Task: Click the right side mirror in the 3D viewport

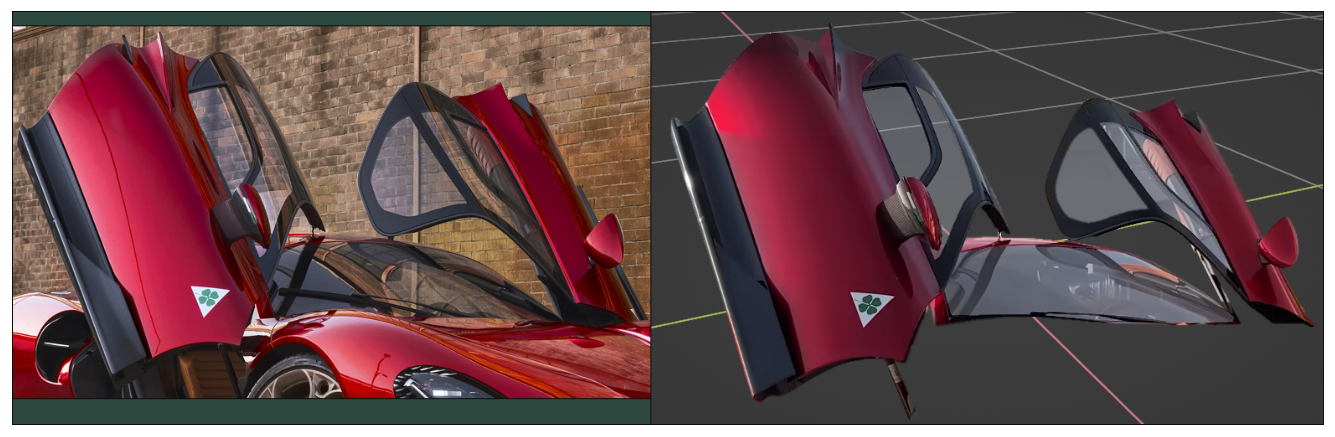Action: coord(1278,243)
